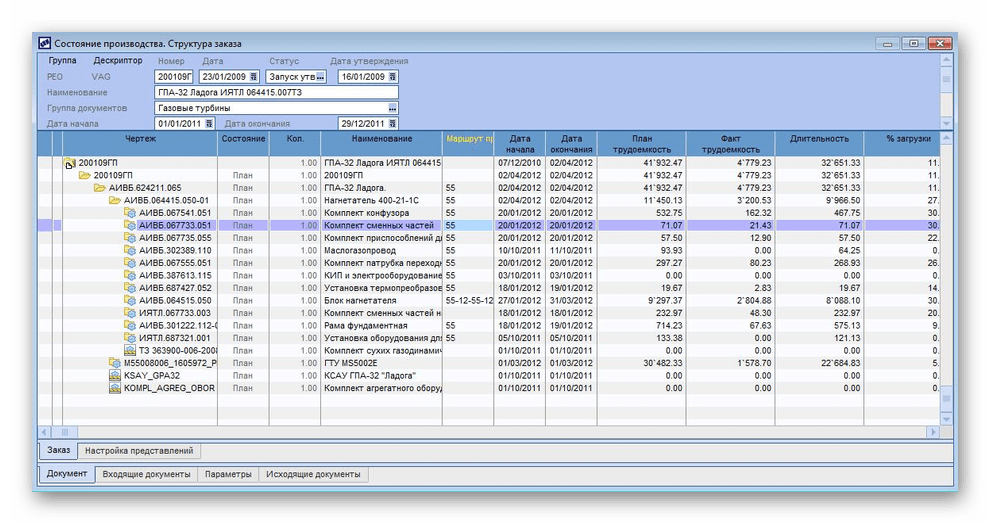Click the route cell 55-12-55-12
The height and width of the screenshot is (524, 990).
coord(468,301)
